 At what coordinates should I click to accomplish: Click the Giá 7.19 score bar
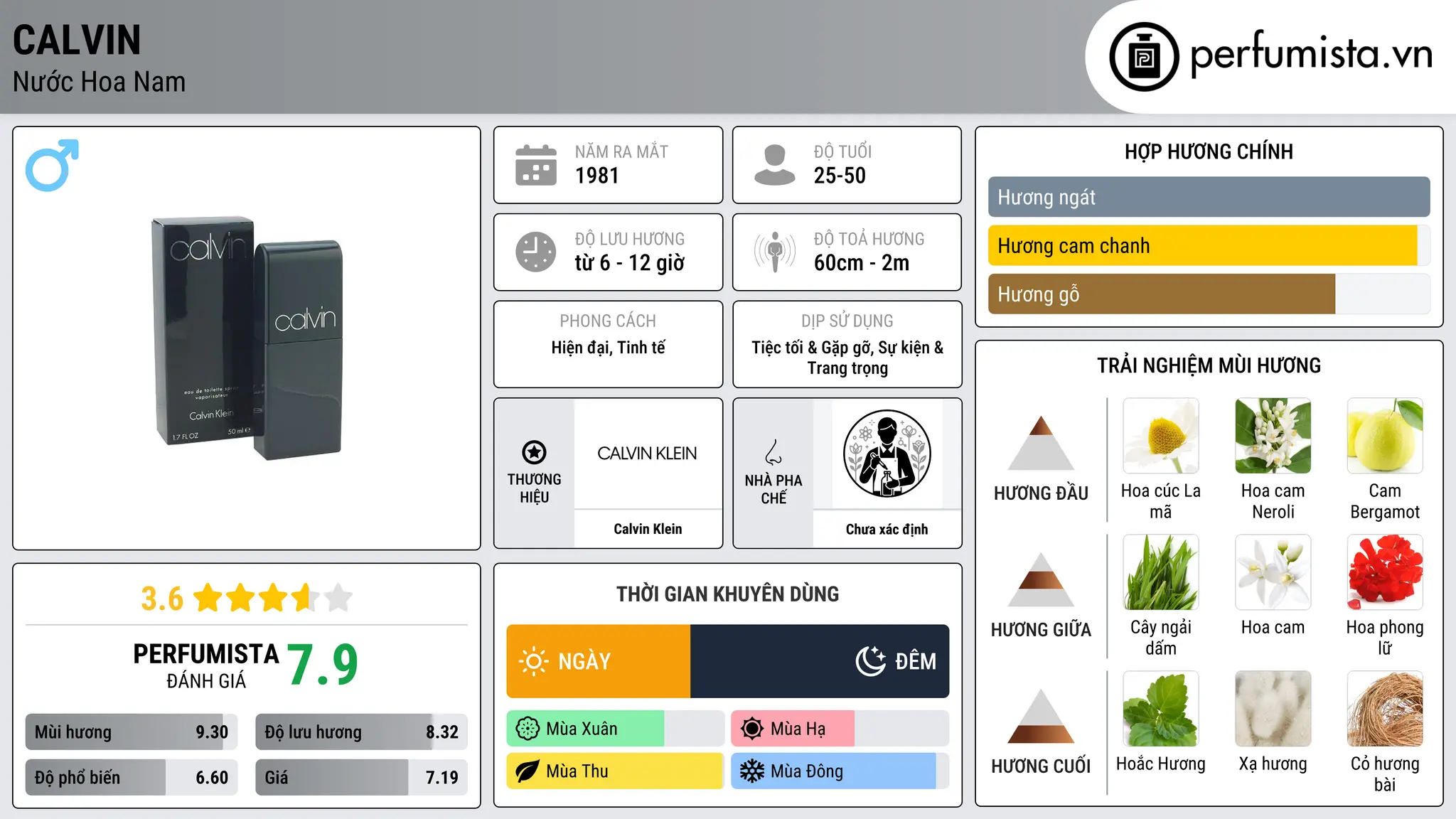click(x=361, y=777)
